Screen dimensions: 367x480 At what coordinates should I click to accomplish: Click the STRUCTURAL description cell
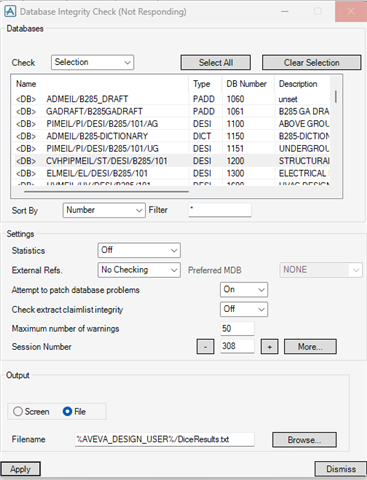(x=304, y=161)
